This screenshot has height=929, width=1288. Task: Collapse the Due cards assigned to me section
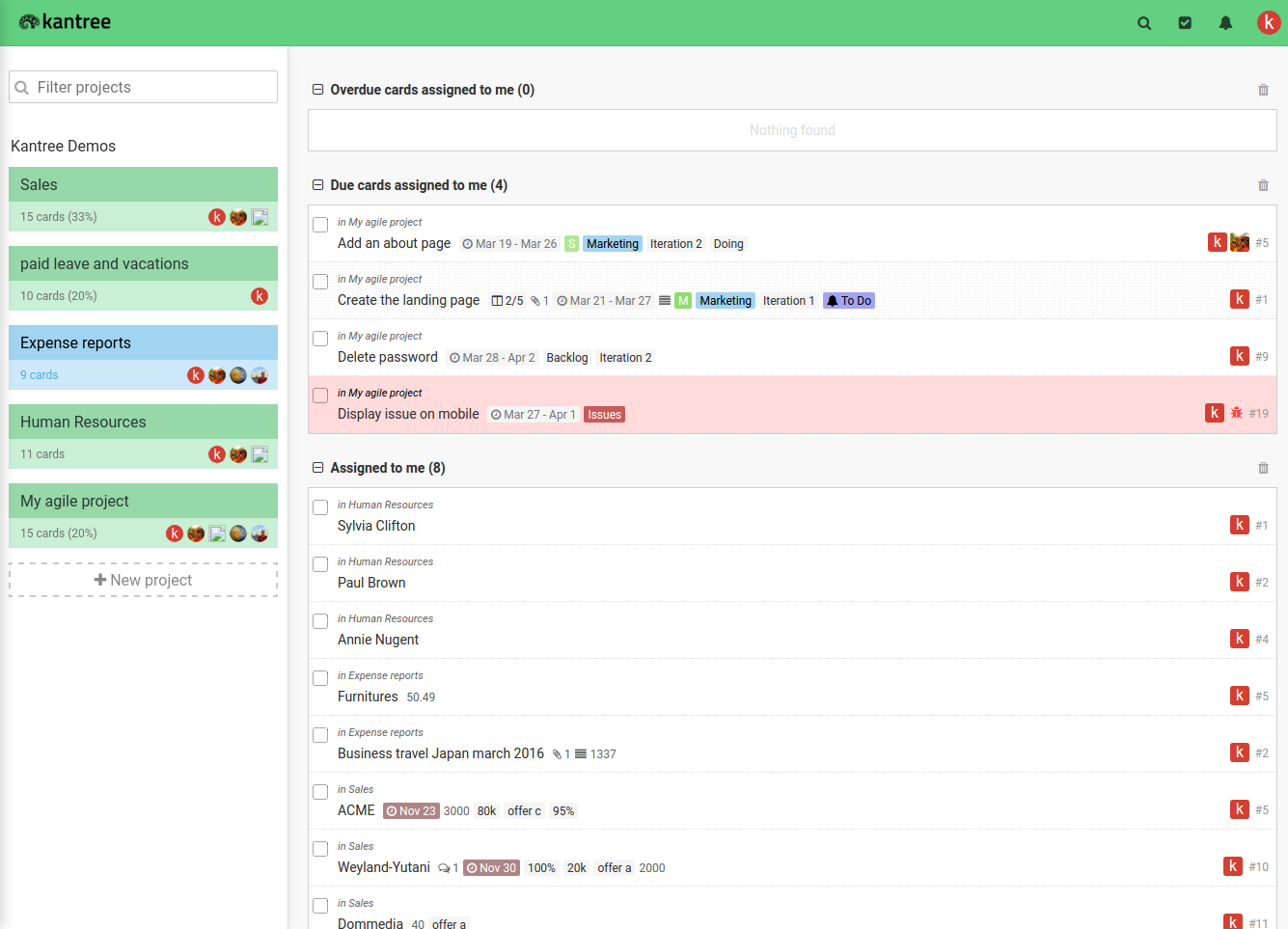(317, 185)
